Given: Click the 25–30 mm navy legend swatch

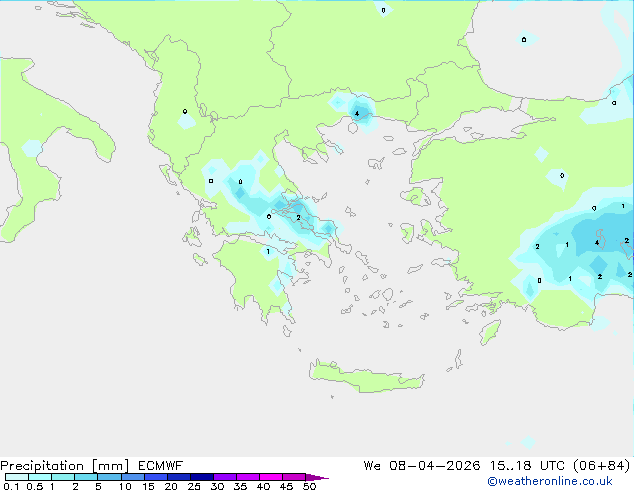Looking at the screenshot, I should pyautogui.click(x=202, y=477).
